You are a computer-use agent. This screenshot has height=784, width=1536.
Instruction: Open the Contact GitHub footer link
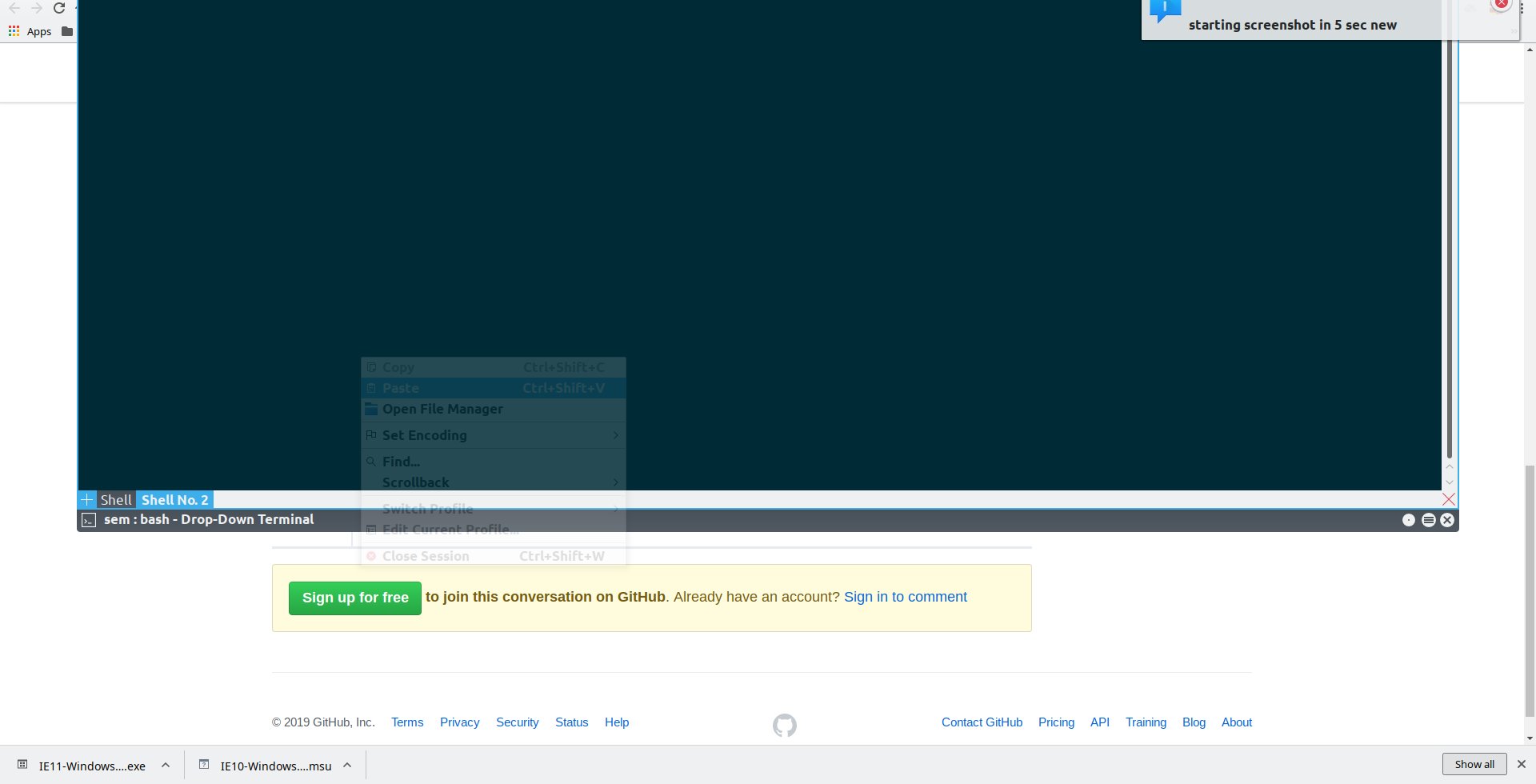click(x=982, y=722)
